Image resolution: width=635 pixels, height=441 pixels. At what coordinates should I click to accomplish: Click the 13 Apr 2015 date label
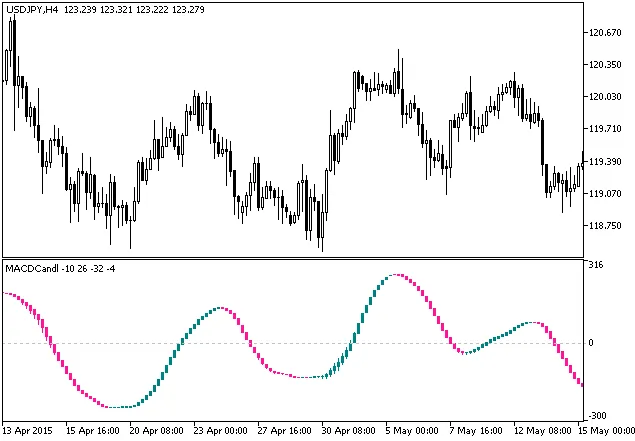click(29, 431)
